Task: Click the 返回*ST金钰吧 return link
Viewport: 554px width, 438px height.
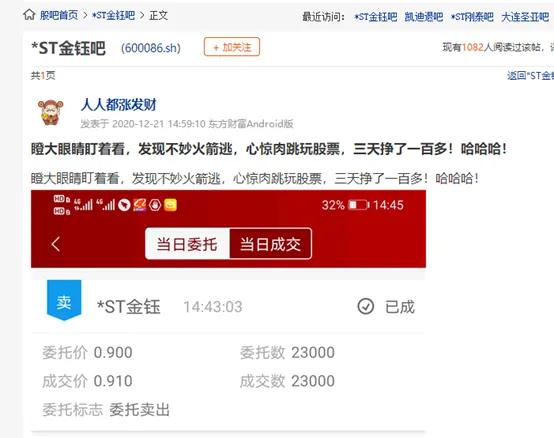Action: (x=530, y=75)
